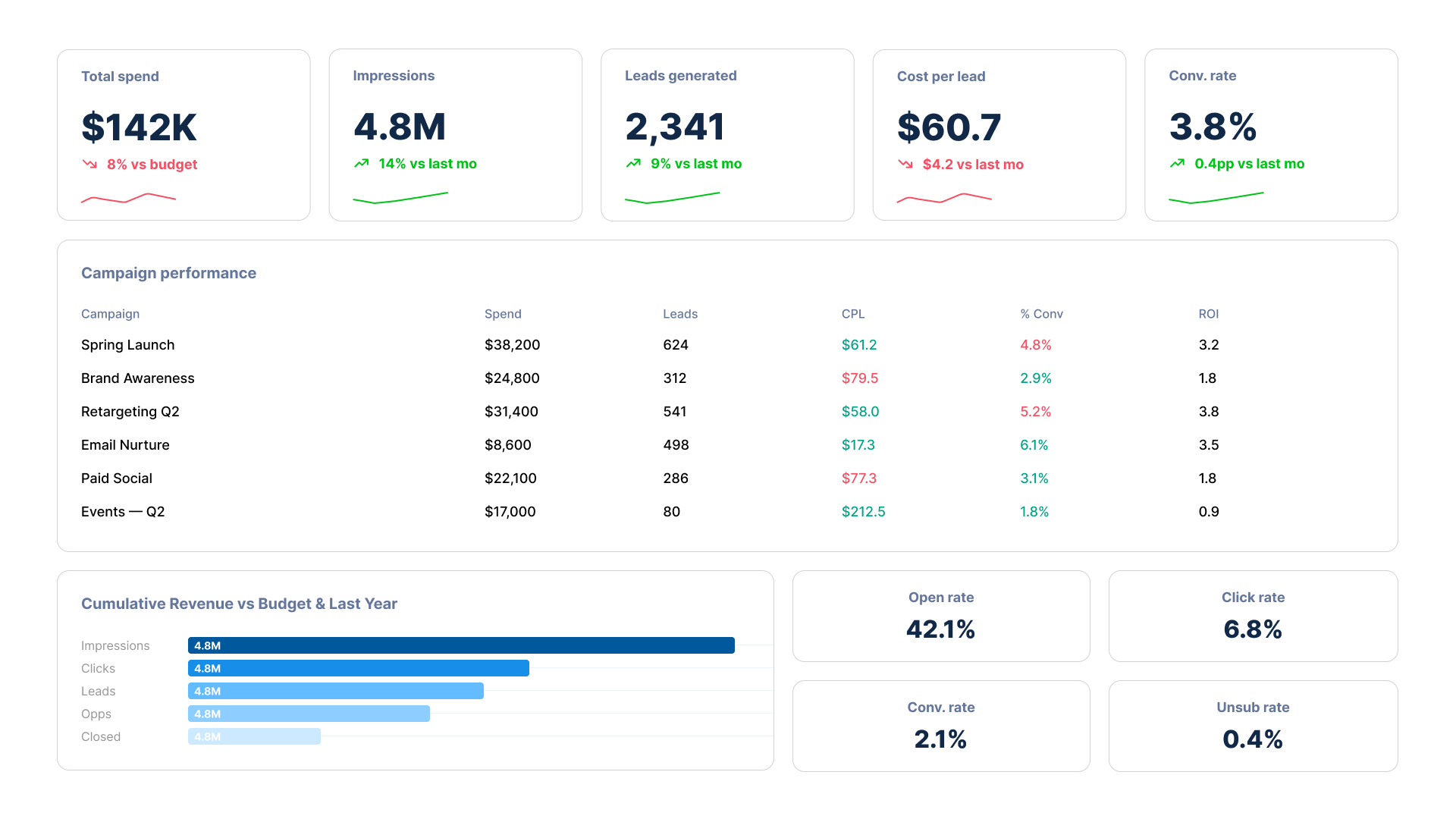Click the 0.9 ROI cell
1456x819 pixels.
tap(1209, 512)
